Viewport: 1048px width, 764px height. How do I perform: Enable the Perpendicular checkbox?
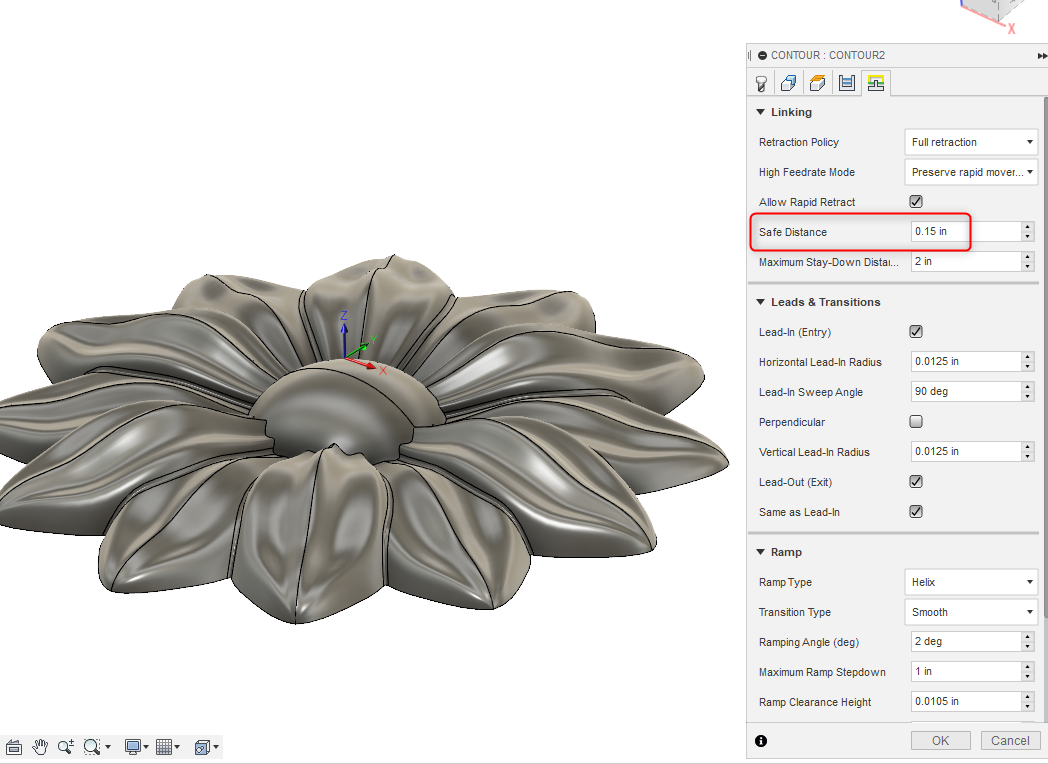tap(915, 421)
